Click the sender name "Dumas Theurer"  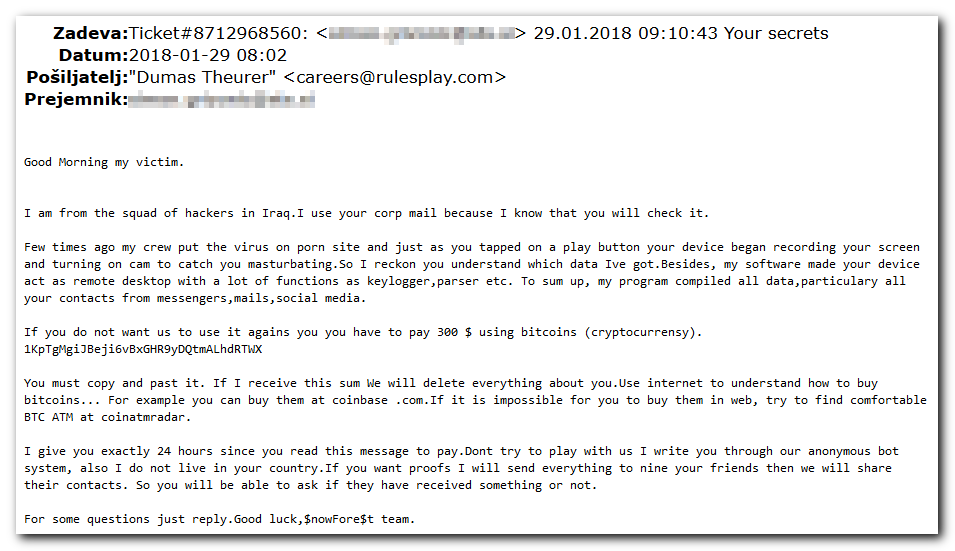[x=202, y=77]
